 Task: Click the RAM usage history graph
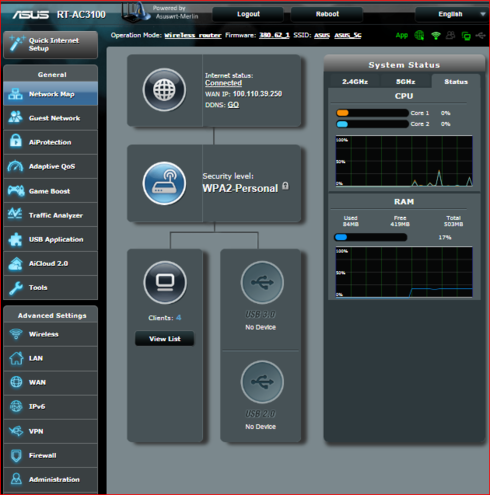404,272
